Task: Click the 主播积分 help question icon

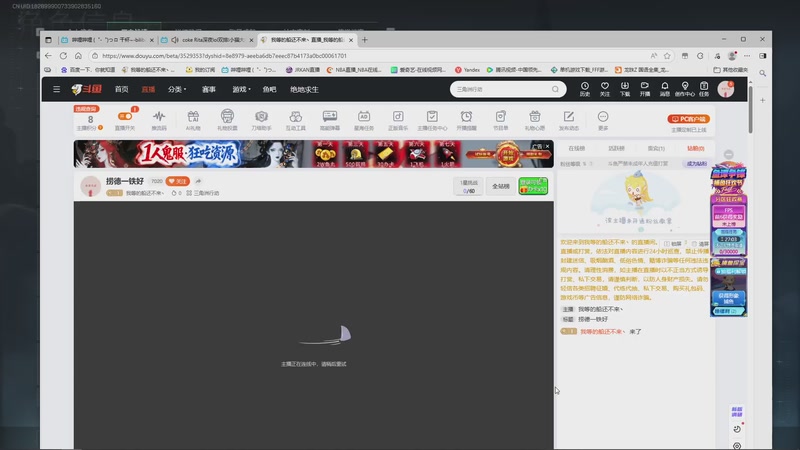Action: (x=101, y=128)
